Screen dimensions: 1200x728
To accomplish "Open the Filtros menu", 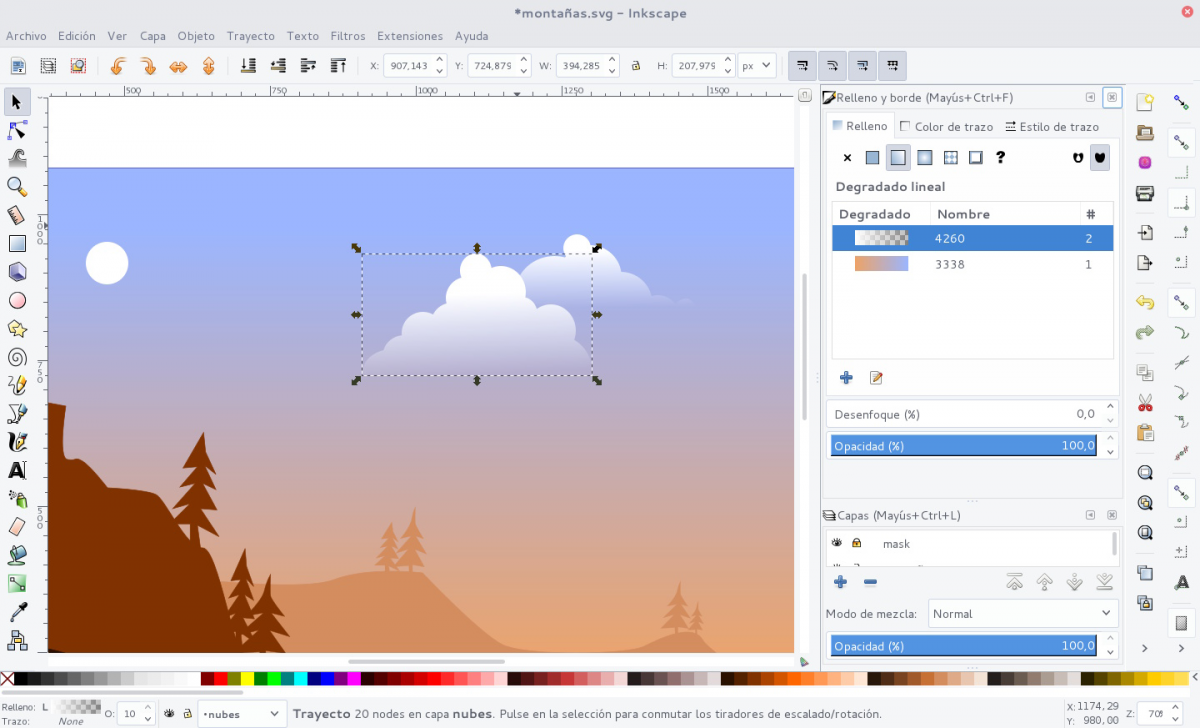I will pyautogui.click(x=348, y=36).
